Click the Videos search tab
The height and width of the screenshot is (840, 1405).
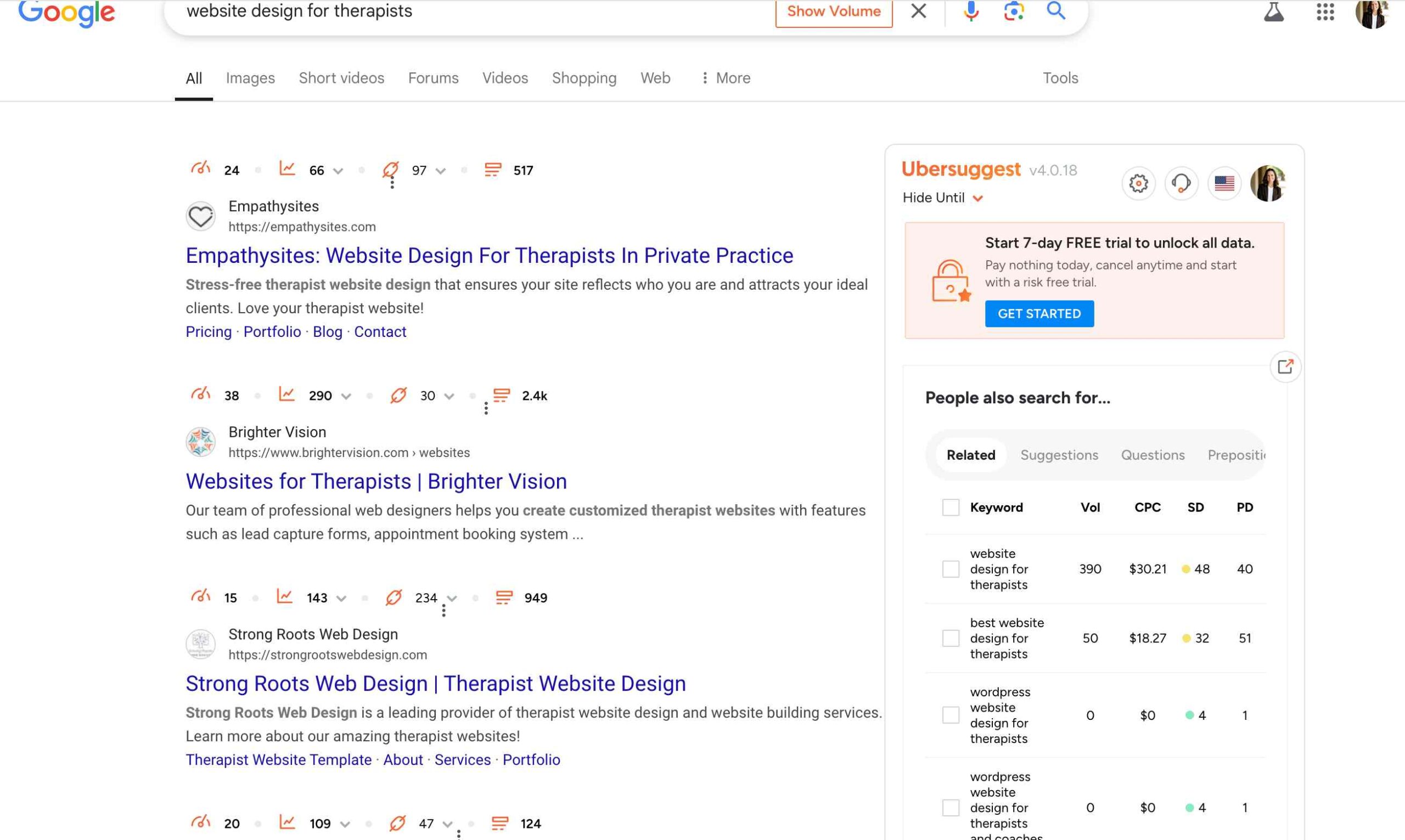coord(505,78)
